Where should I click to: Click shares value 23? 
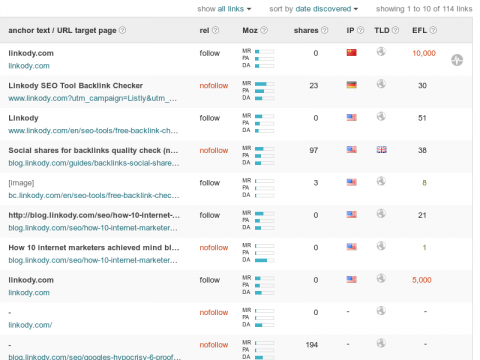click(314, 86)
